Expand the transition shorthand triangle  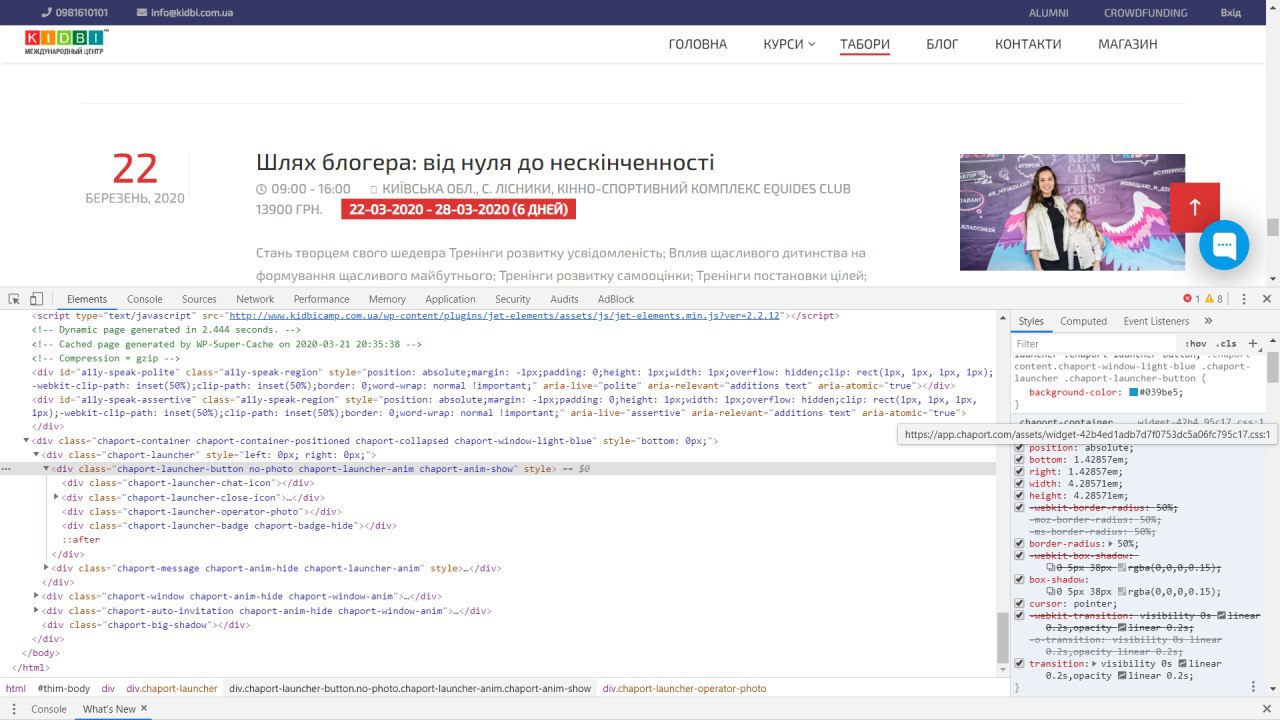click(x=1094, y=663)
